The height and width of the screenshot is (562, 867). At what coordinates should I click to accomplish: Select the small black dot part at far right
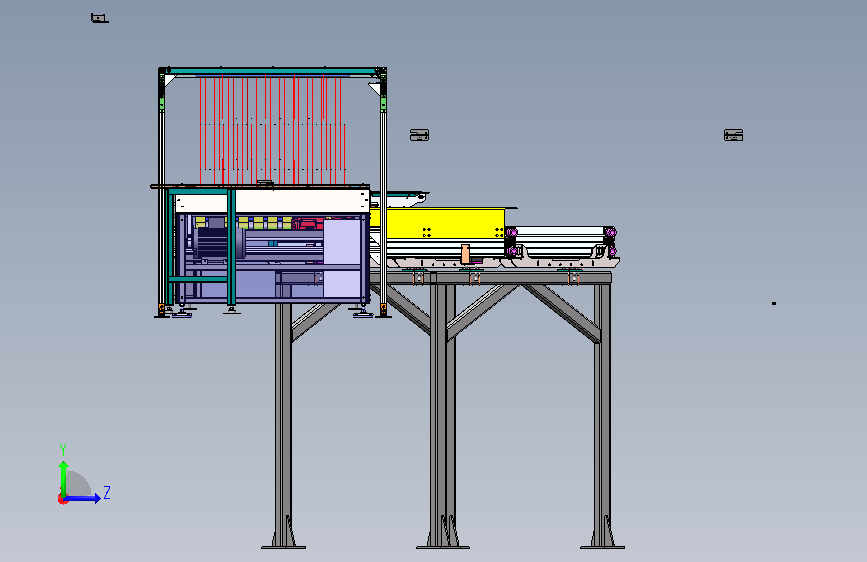tap(774, 303)
